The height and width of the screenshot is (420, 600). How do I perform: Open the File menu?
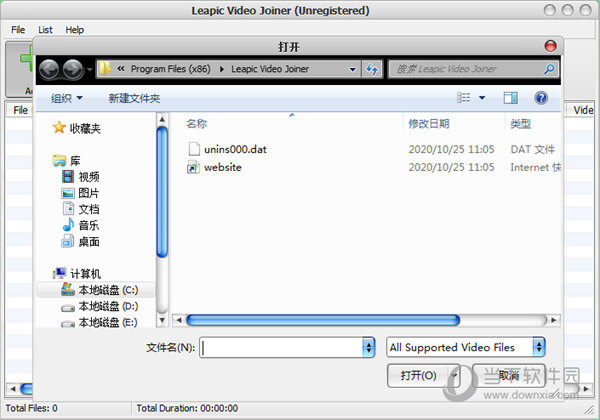[x=18, y=30]
